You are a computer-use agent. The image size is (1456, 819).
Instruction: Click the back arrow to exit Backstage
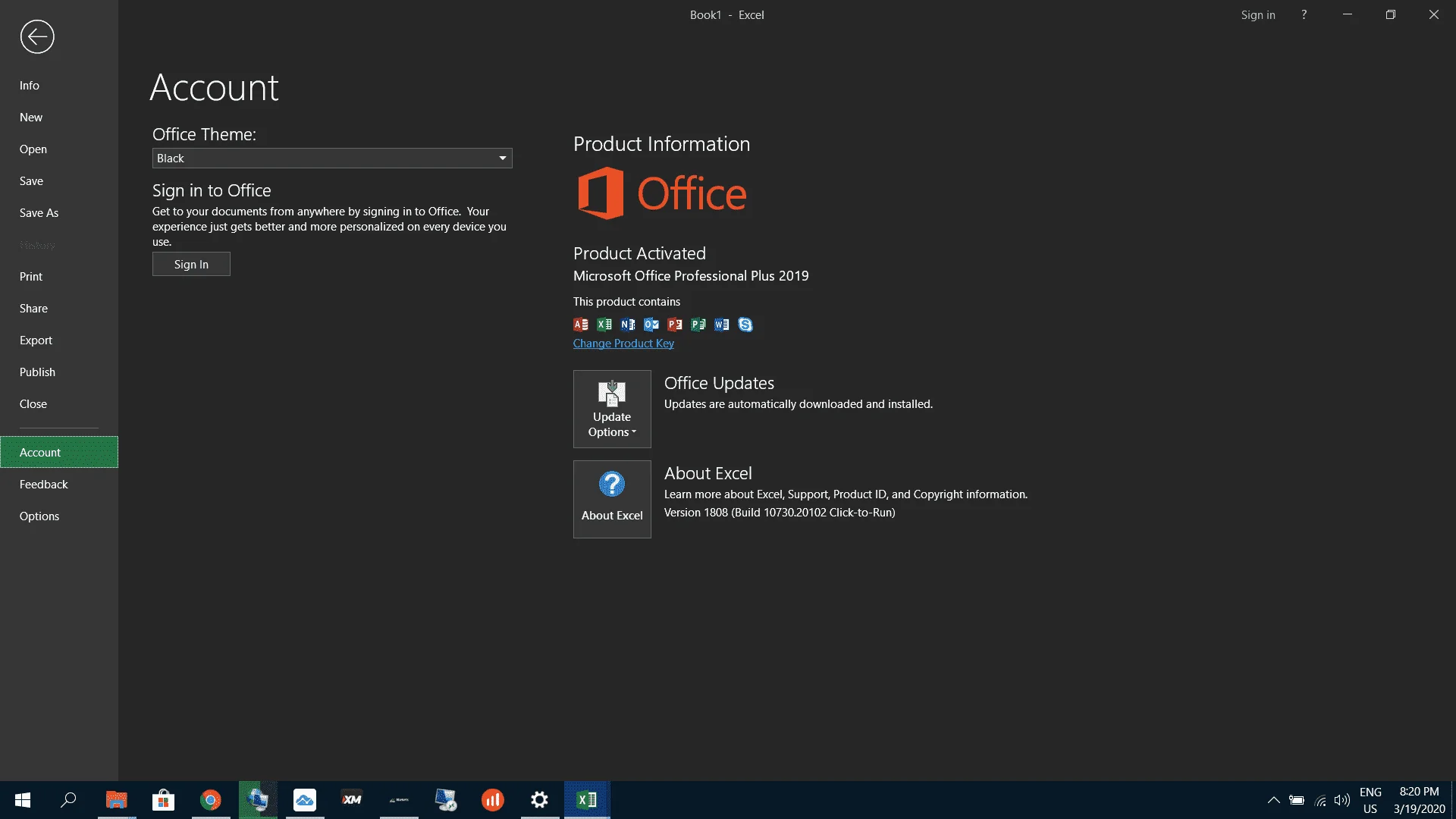[x=37, y=36]
